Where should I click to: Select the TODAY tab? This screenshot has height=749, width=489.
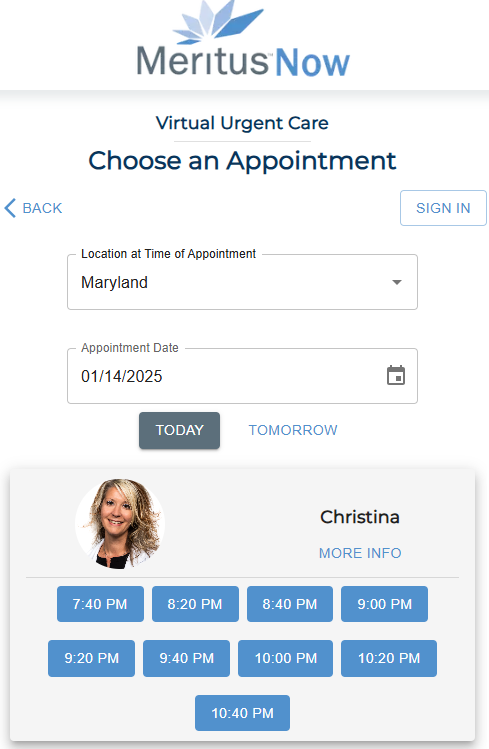[x=180, y=430]
